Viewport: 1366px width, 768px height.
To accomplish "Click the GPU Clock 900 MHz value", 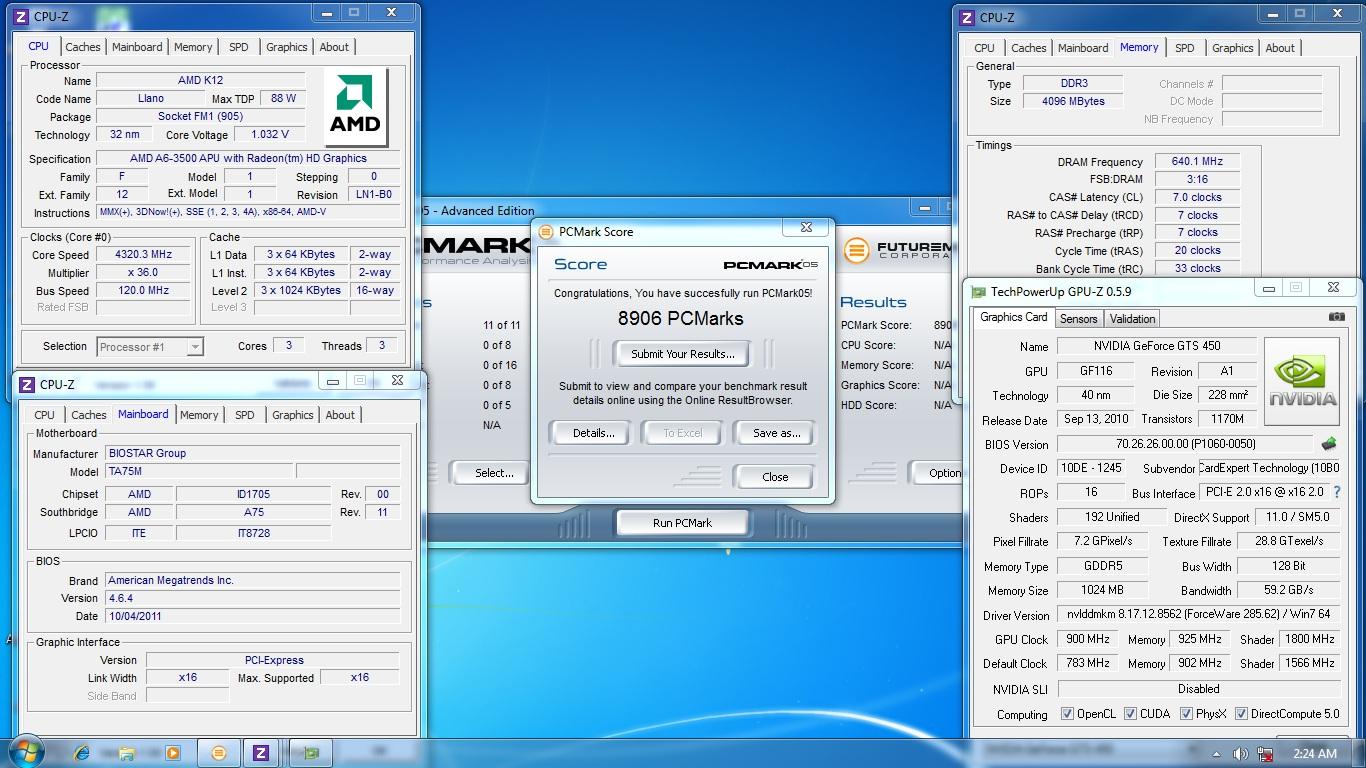I will (x=1087, y=639).
